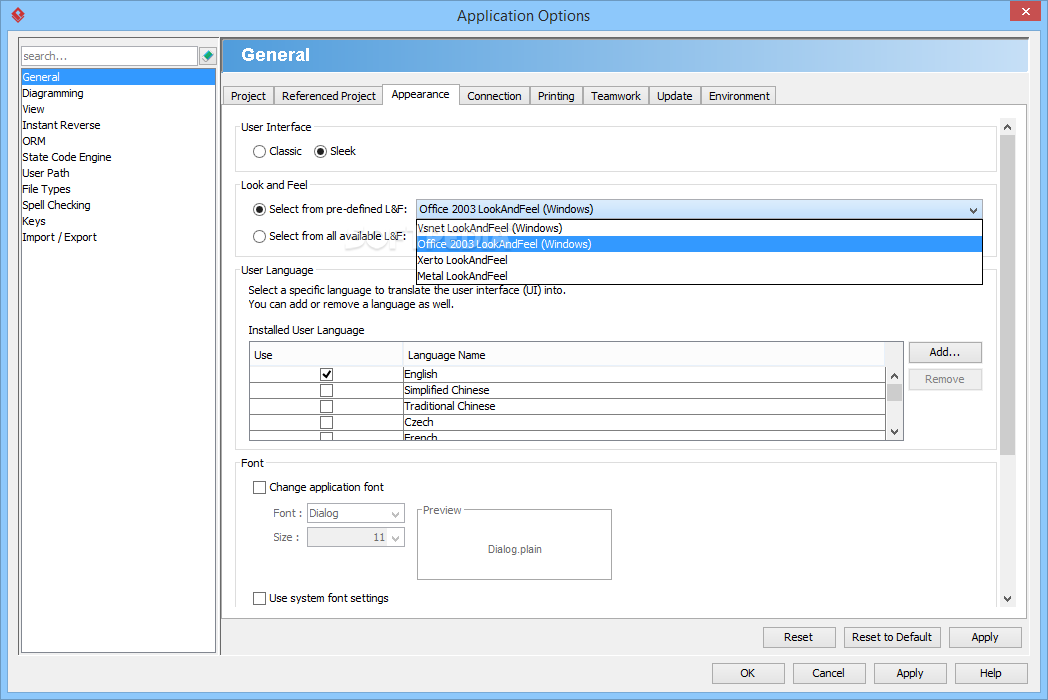
Task: Click the Visual Paradigm logo in title bar
Action: tap(18, 15)
